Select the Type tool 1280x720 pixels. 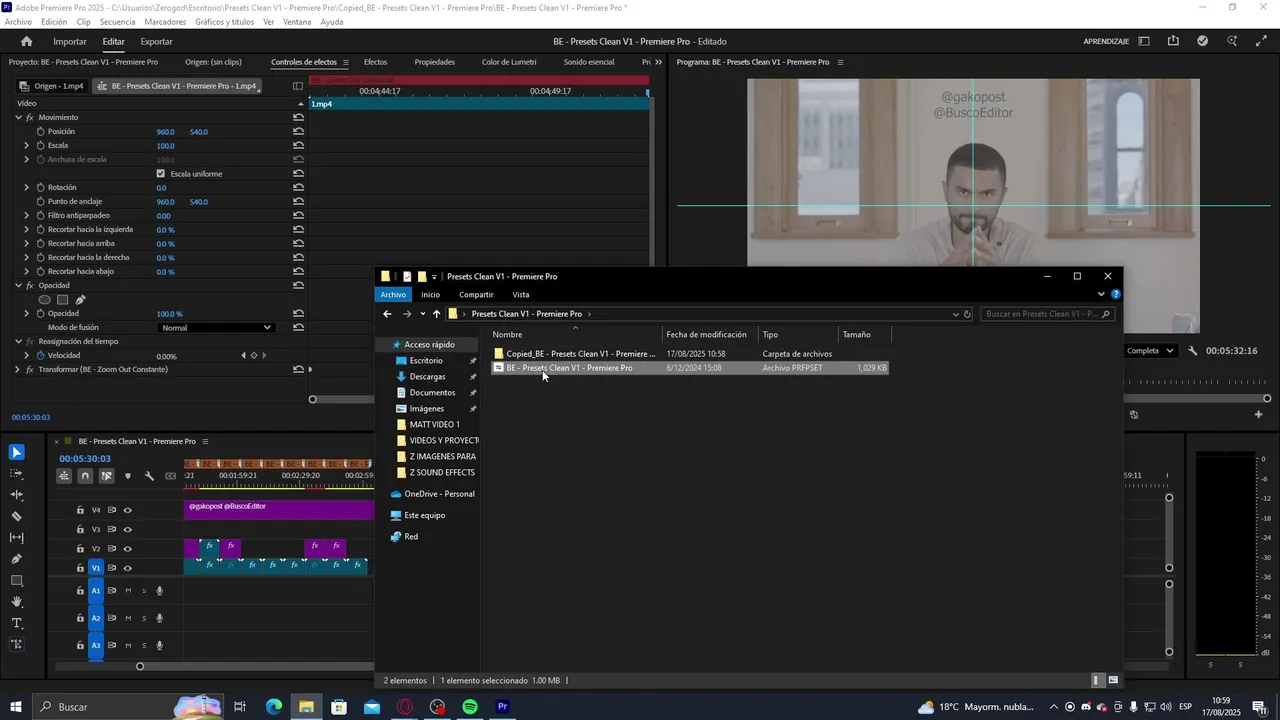tap(17, 623)
